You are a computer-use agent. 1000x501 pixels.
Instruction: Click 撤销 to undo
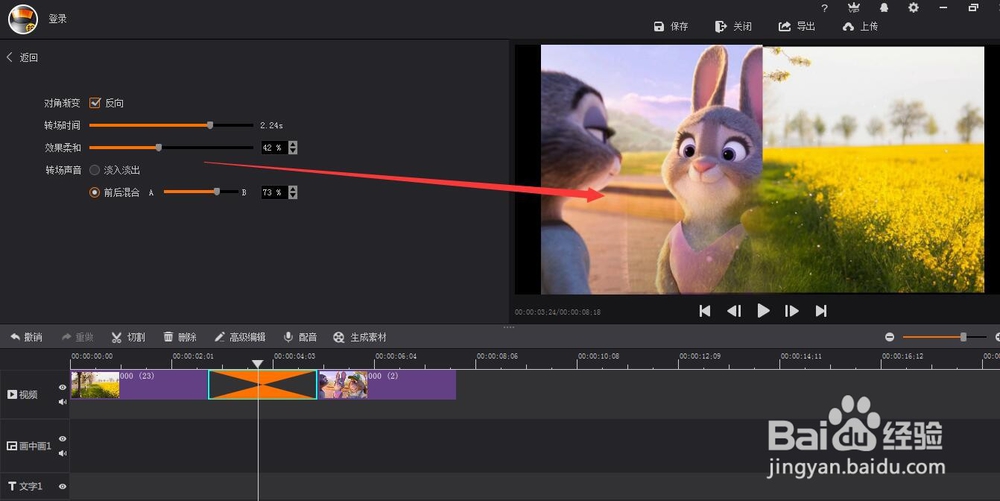[x=26, y=337]
